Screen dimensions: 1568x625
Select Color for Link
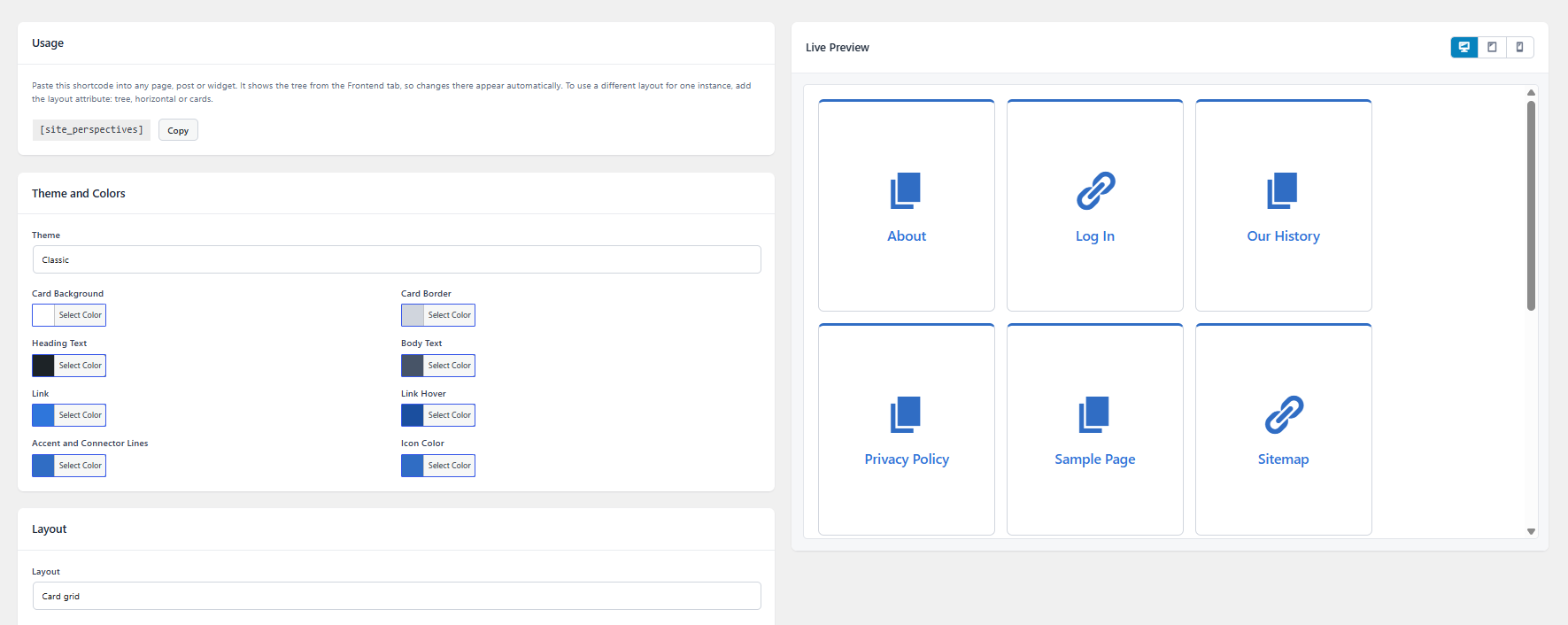81,415
